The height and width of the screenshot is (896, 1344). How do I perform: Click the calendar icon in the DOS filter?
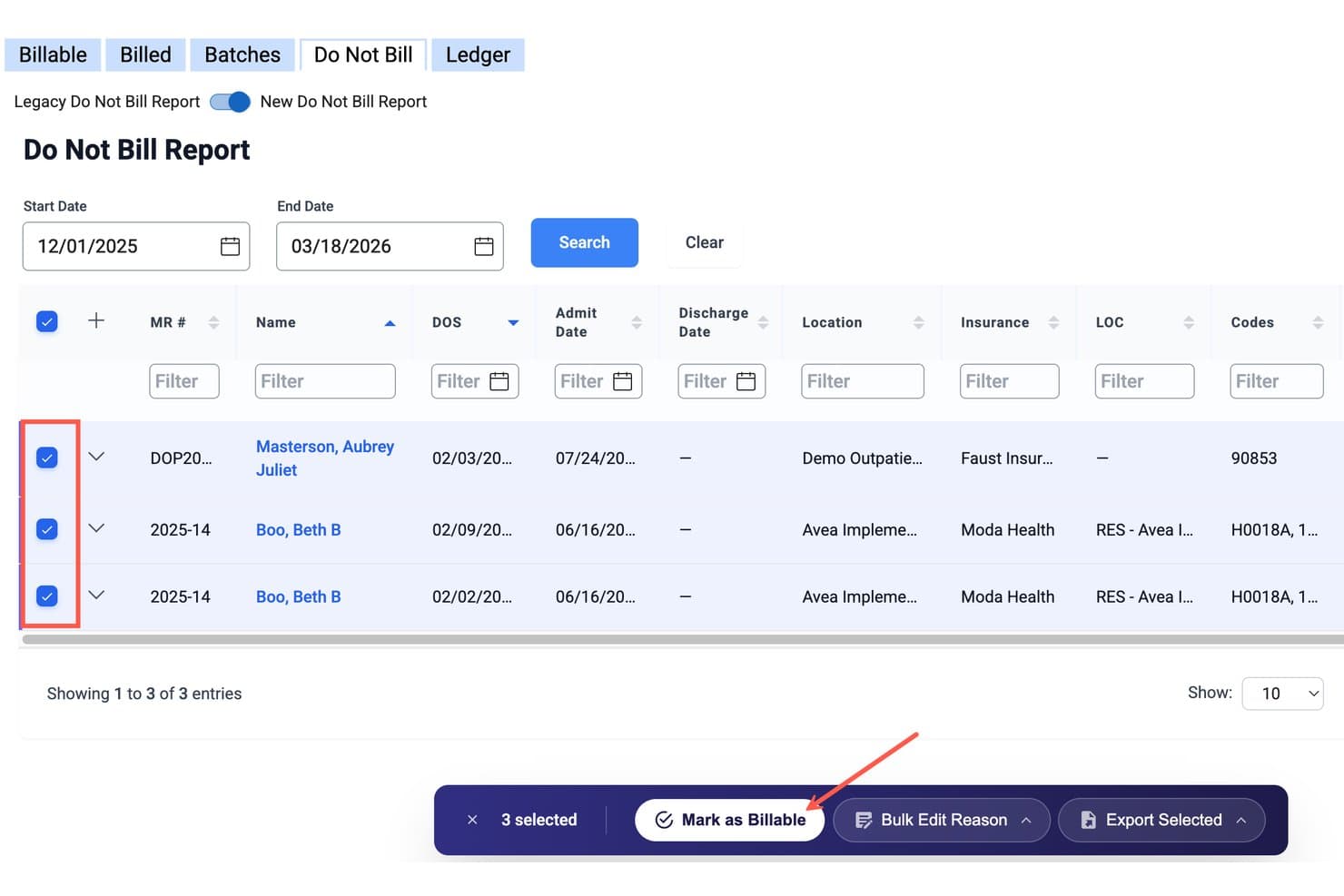(x=499, y=381)
